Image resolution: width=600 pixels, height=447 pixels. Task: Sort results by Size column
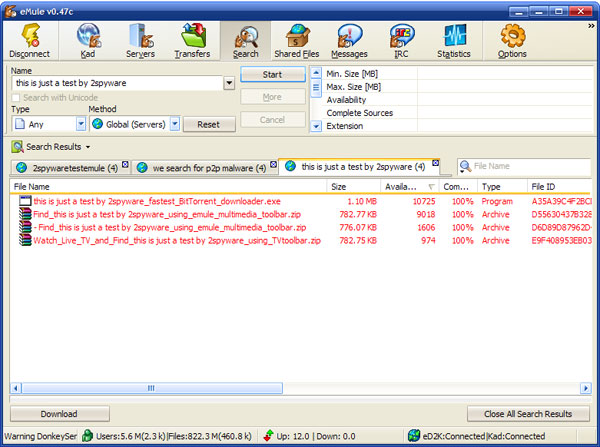354,187
